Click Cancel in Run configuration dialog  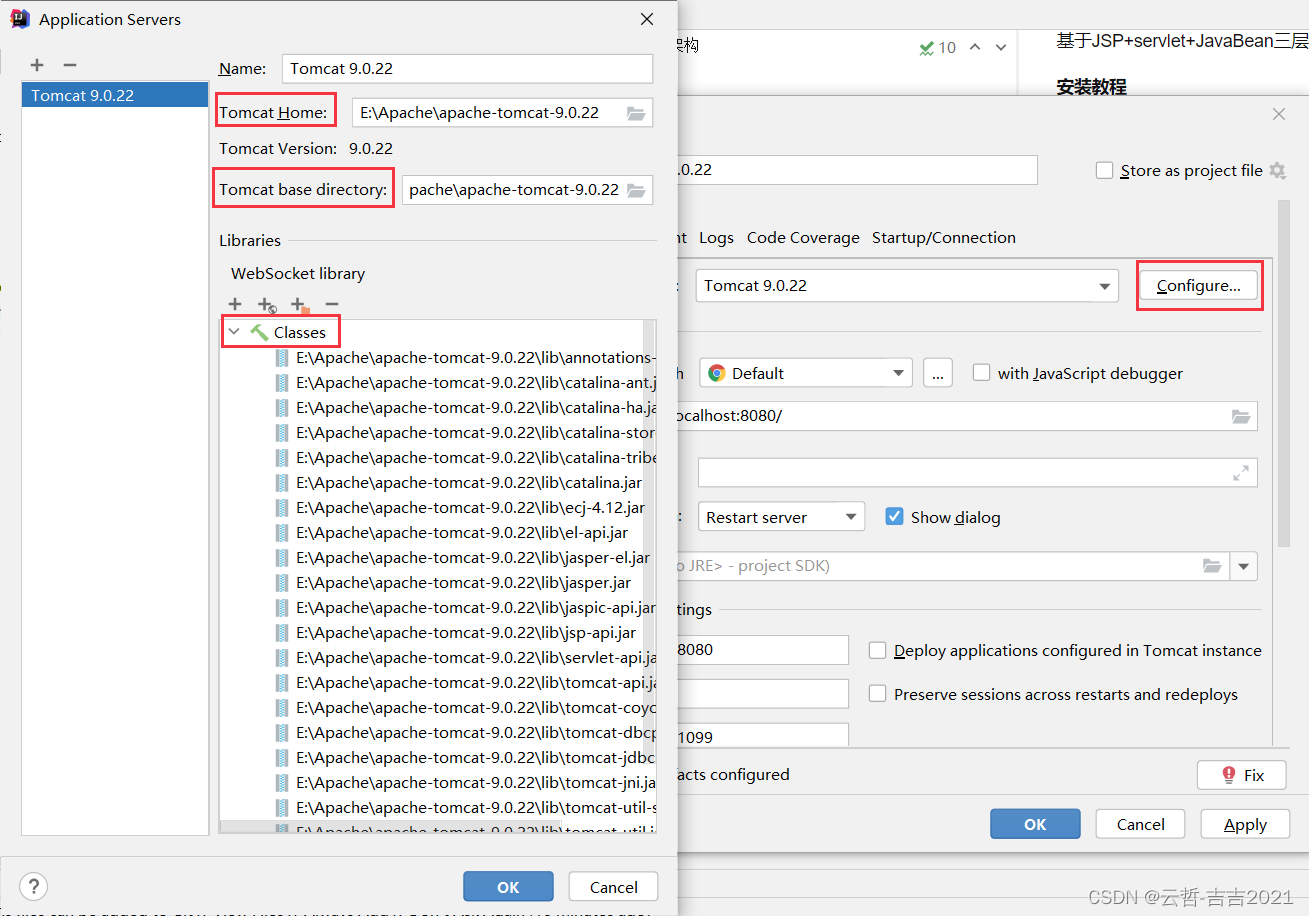coord(1141,824)
